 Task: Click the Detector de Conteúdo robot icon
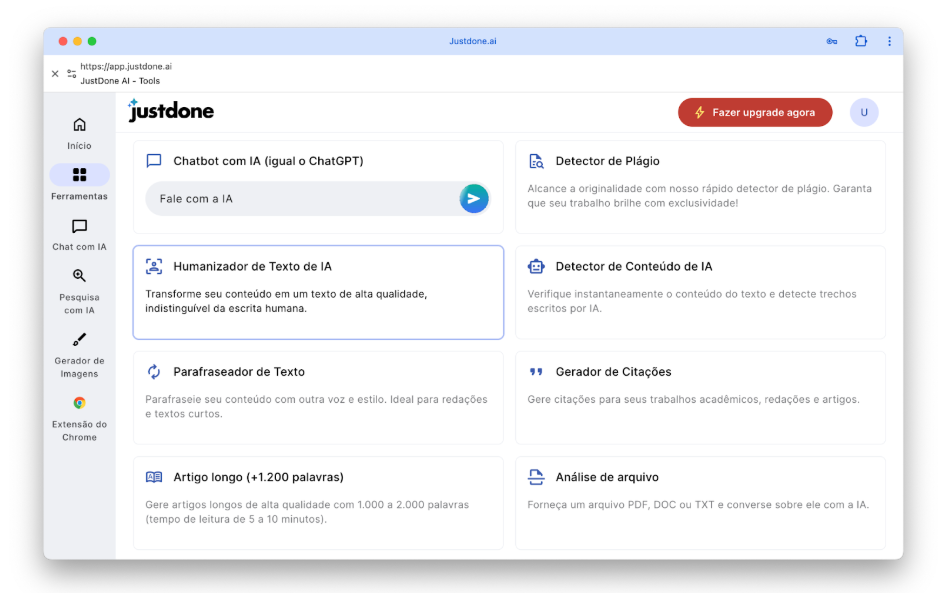tap(536, 266)
